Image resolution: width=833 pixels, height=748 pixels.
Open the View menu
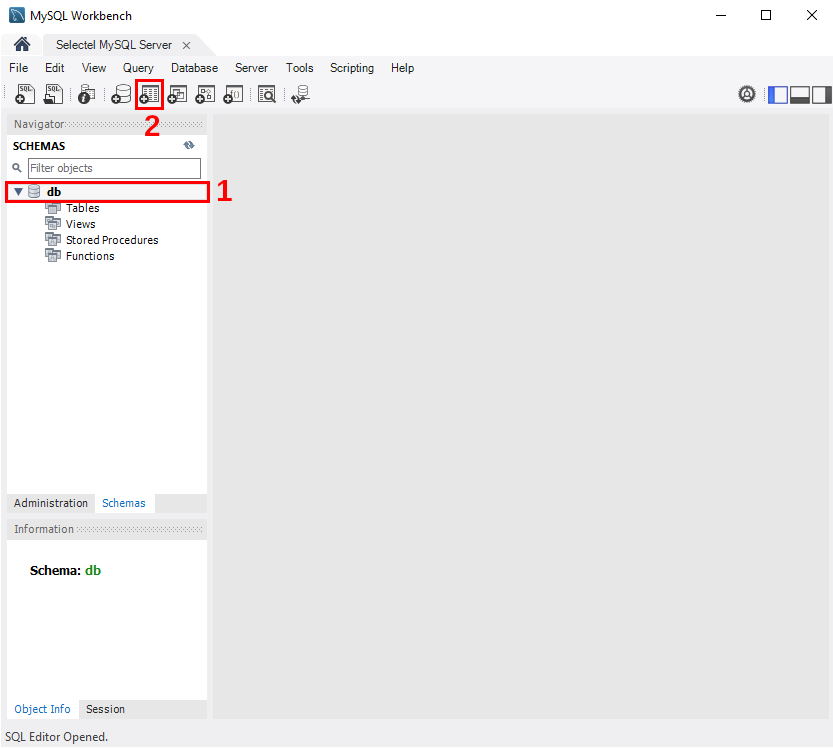coord(94,68)
